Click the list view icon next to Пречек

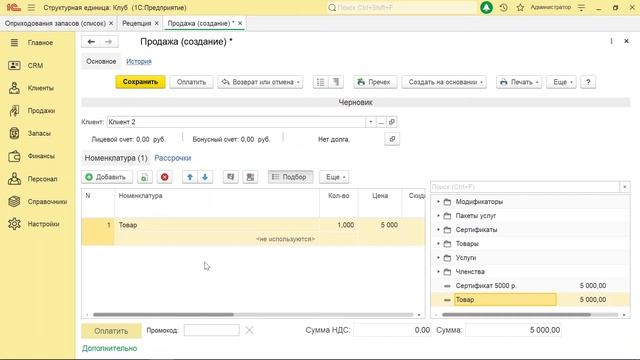click(320, 82)
